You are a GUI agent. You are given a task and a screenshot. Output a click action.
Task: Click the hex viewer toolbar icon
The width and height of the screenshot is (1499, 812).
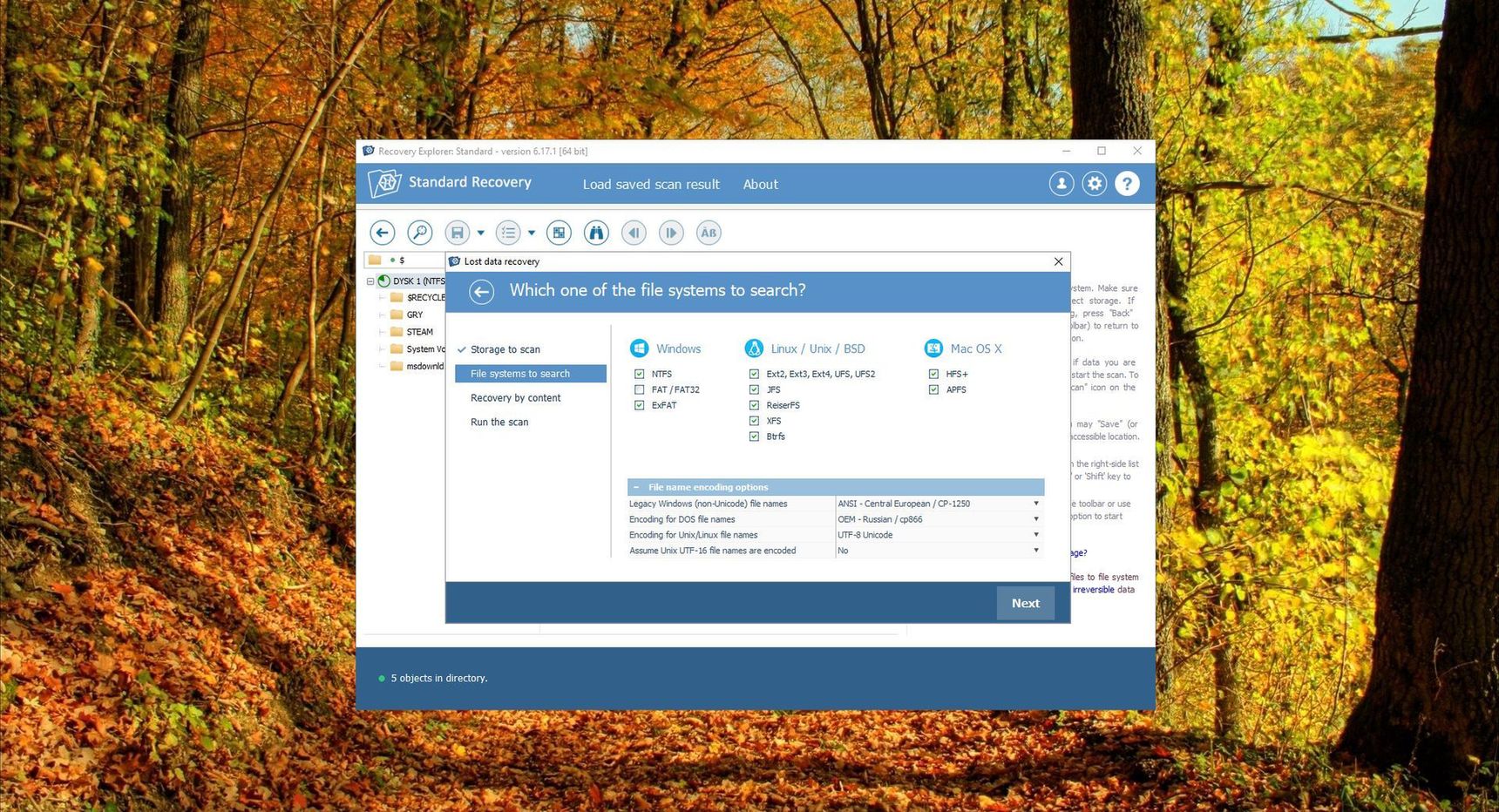(x=559, y=233)
